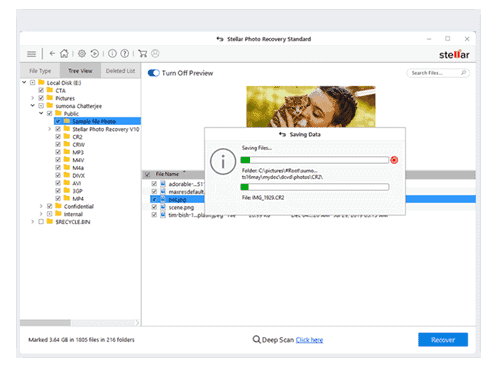This screenshot has width=494, height=371.
Task: Expand Stellar Photo Recovery V10 node
Action: pyautogui.click(x=50, y=129)
